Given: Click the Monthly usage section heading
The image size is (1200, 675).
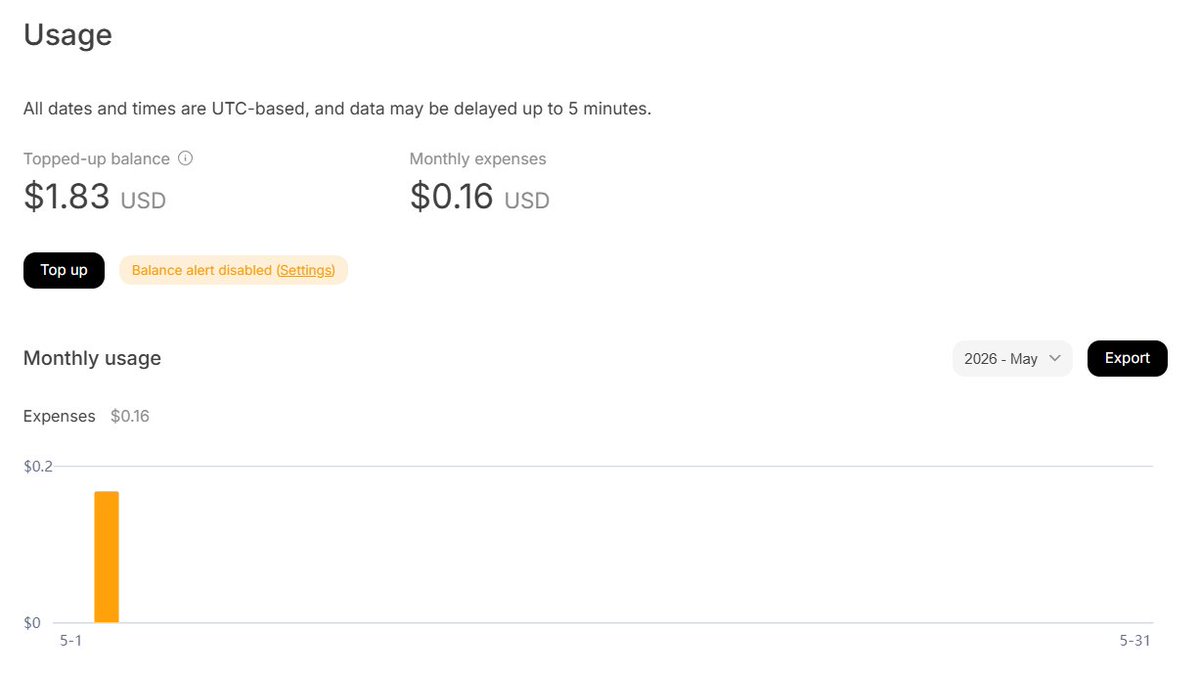Looking at the screenshot, I should [92, 358].
